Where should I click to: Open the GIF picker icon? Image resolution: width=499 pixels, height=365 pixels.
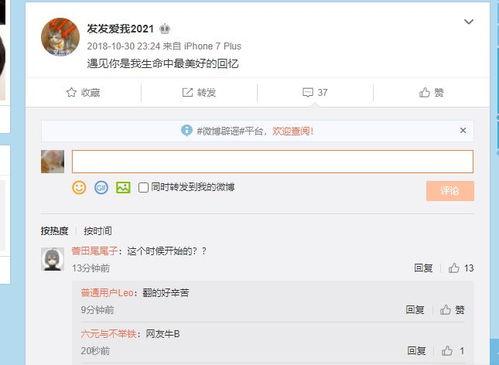pos(101,188)
